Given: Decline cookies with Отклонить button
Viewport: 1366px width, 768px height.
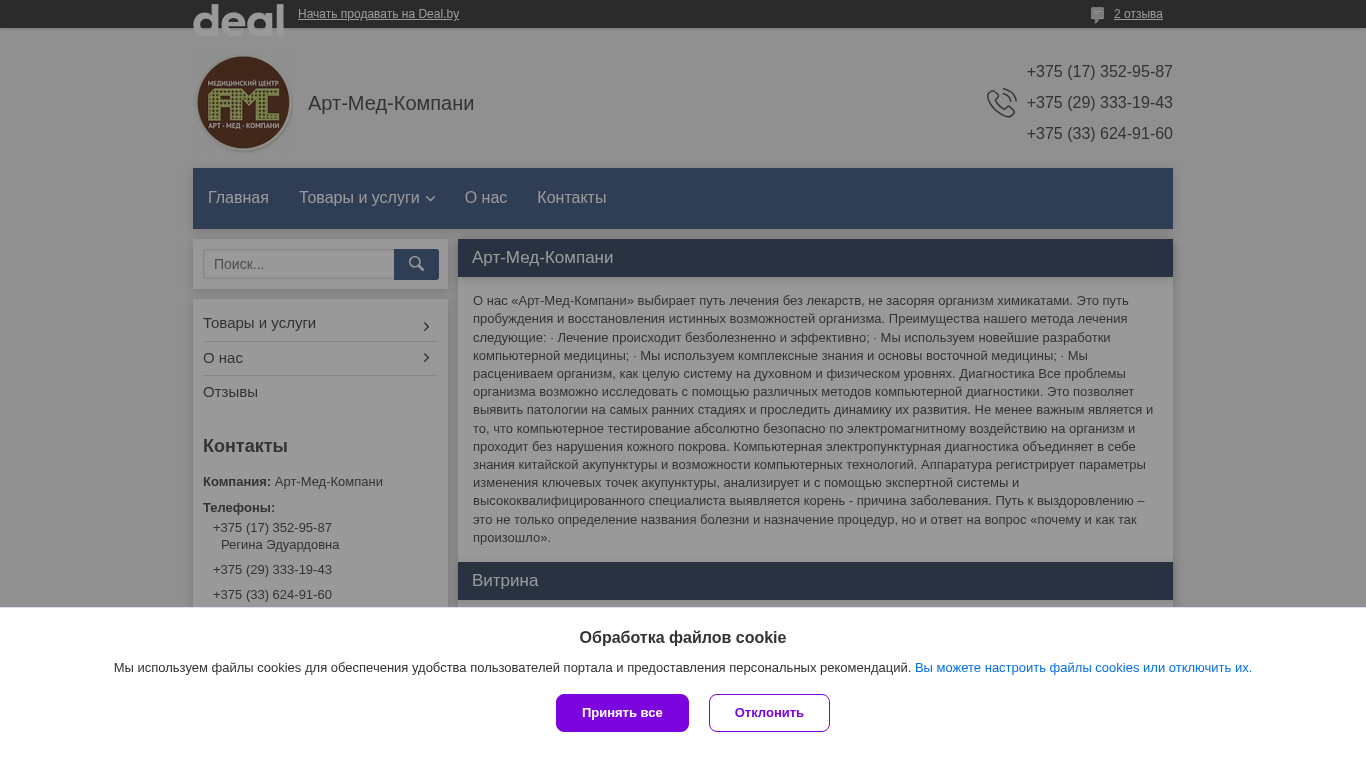Looking at the screenshot, I should point(769,713).
